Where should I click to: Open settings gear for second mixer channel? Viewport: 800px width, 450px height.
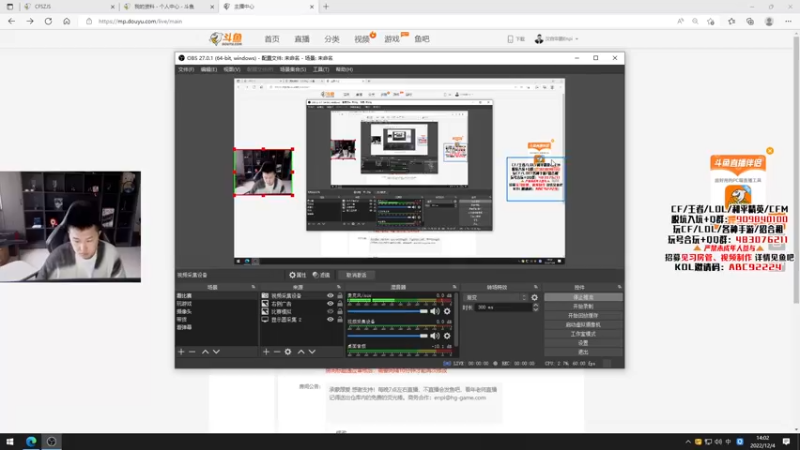pyautogui.click(x=447, y=336)
